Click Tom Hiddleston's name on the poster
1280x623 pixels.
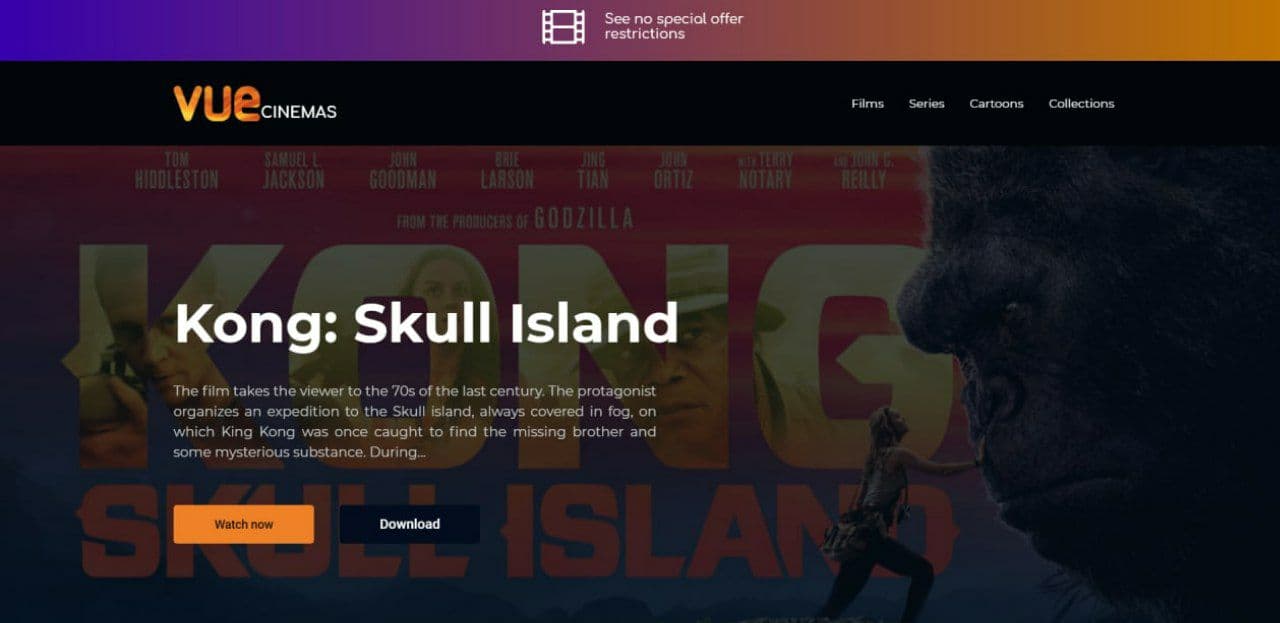pos(176,171)
